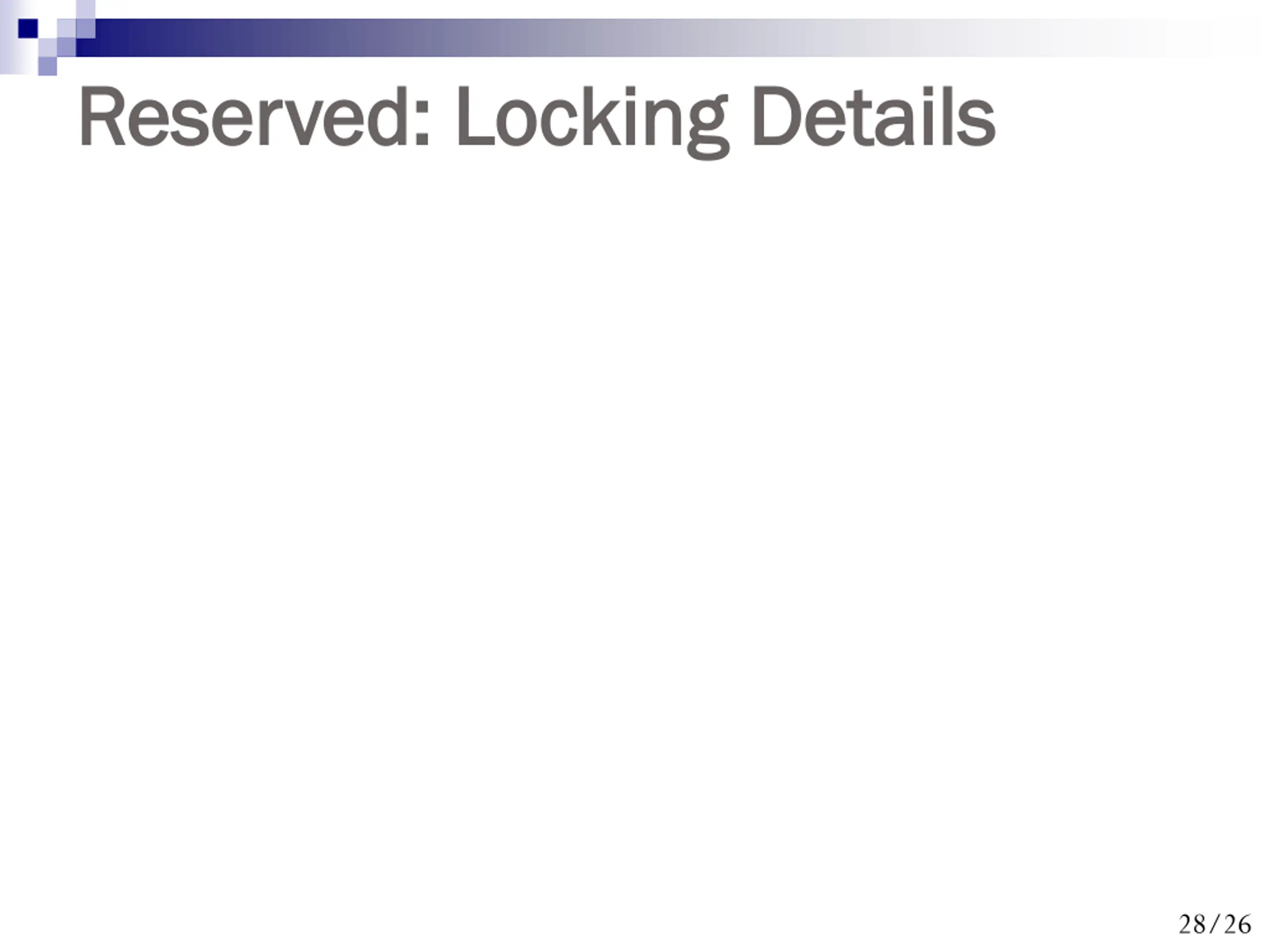Click the letter "R" starting the title
The height and width of the screenshot is (952, 1270).
[102, 116]
